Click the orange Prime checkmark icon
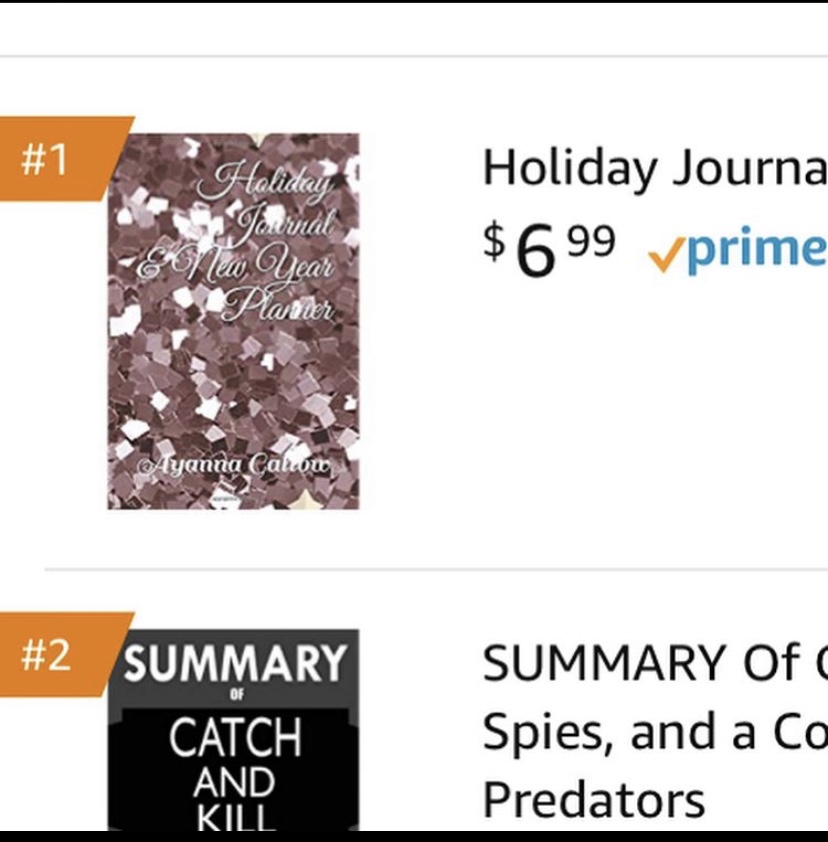This screenshot has width=828, height=842. tap(665, 254)
